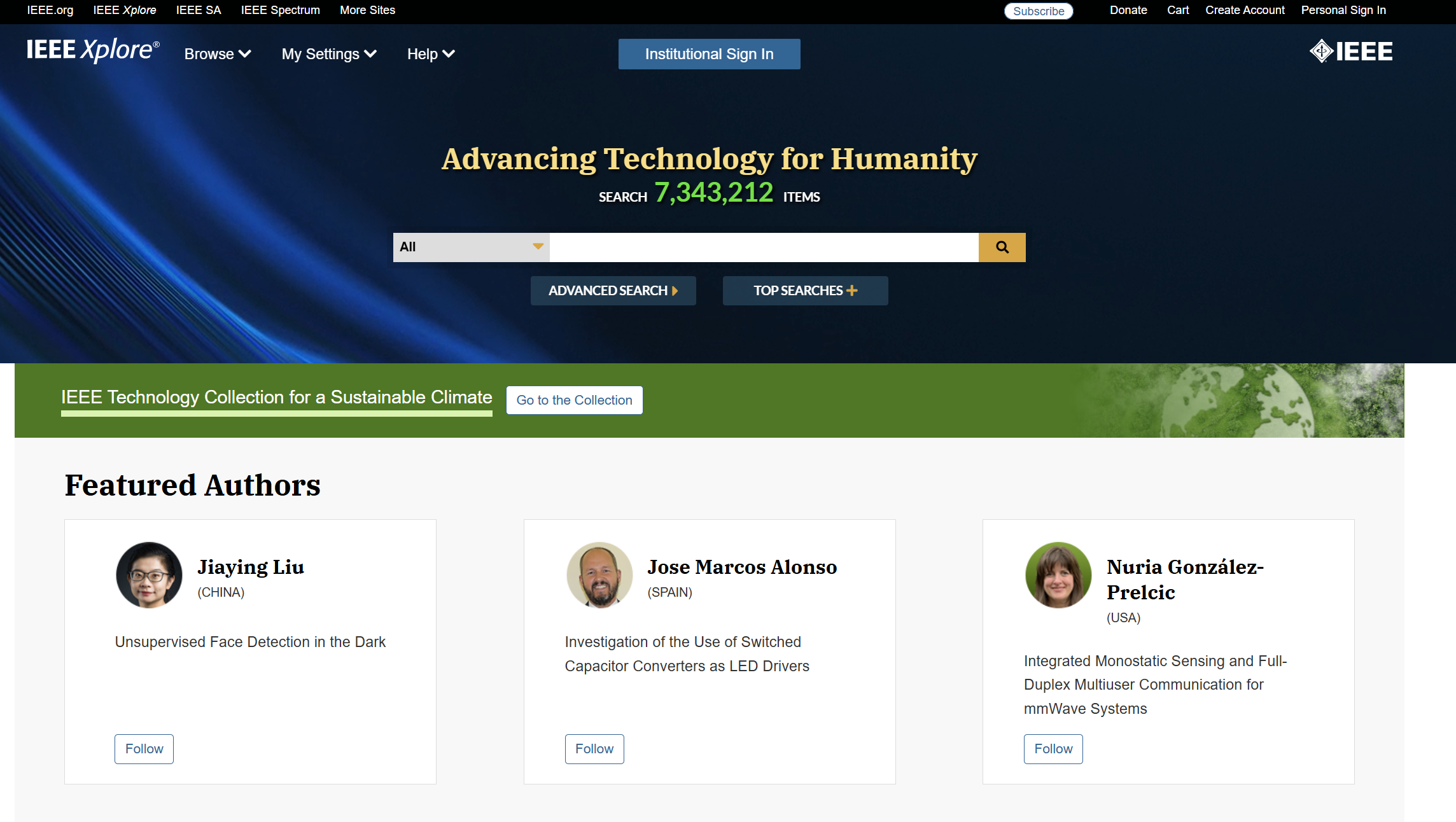
Task: Follow author Jiaying Liu
Action: [x=144, y=749]
